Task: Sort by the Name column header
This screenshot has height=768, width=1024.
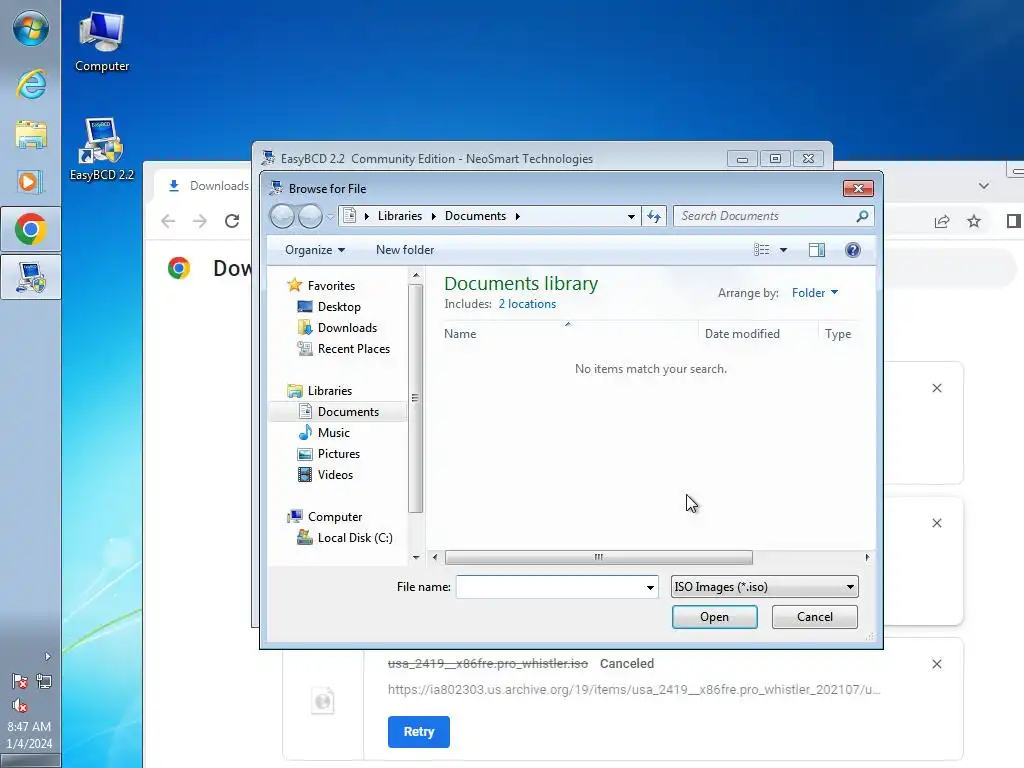Action: [460, 334]
